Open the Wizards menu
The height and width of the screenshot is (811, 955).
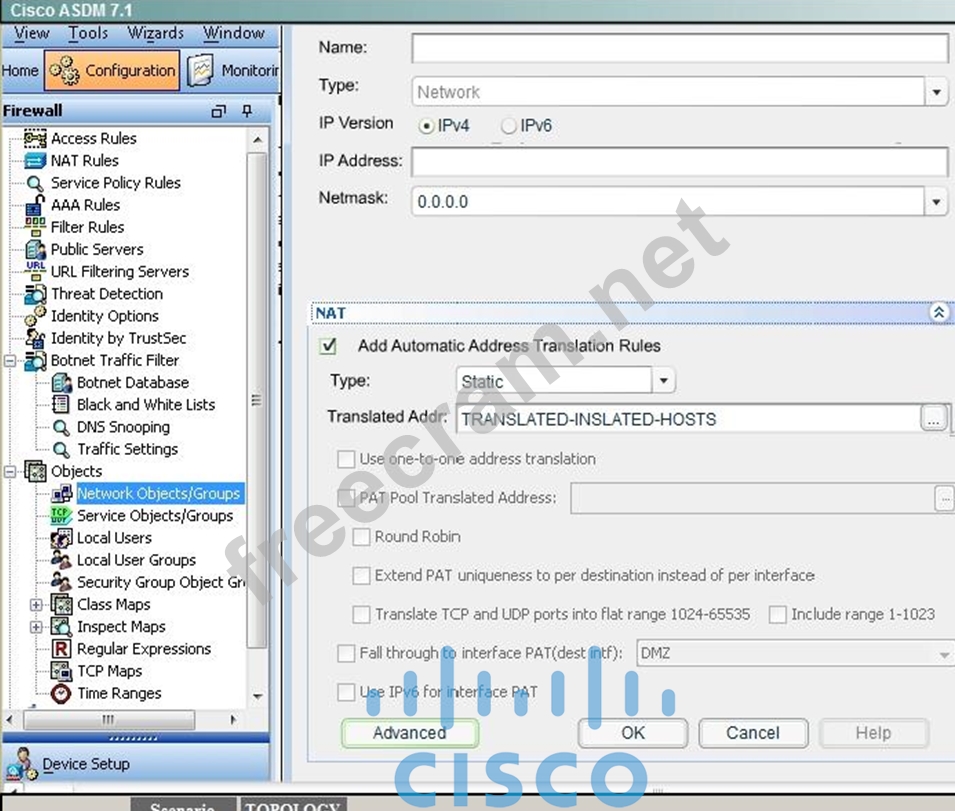(155, 33)
